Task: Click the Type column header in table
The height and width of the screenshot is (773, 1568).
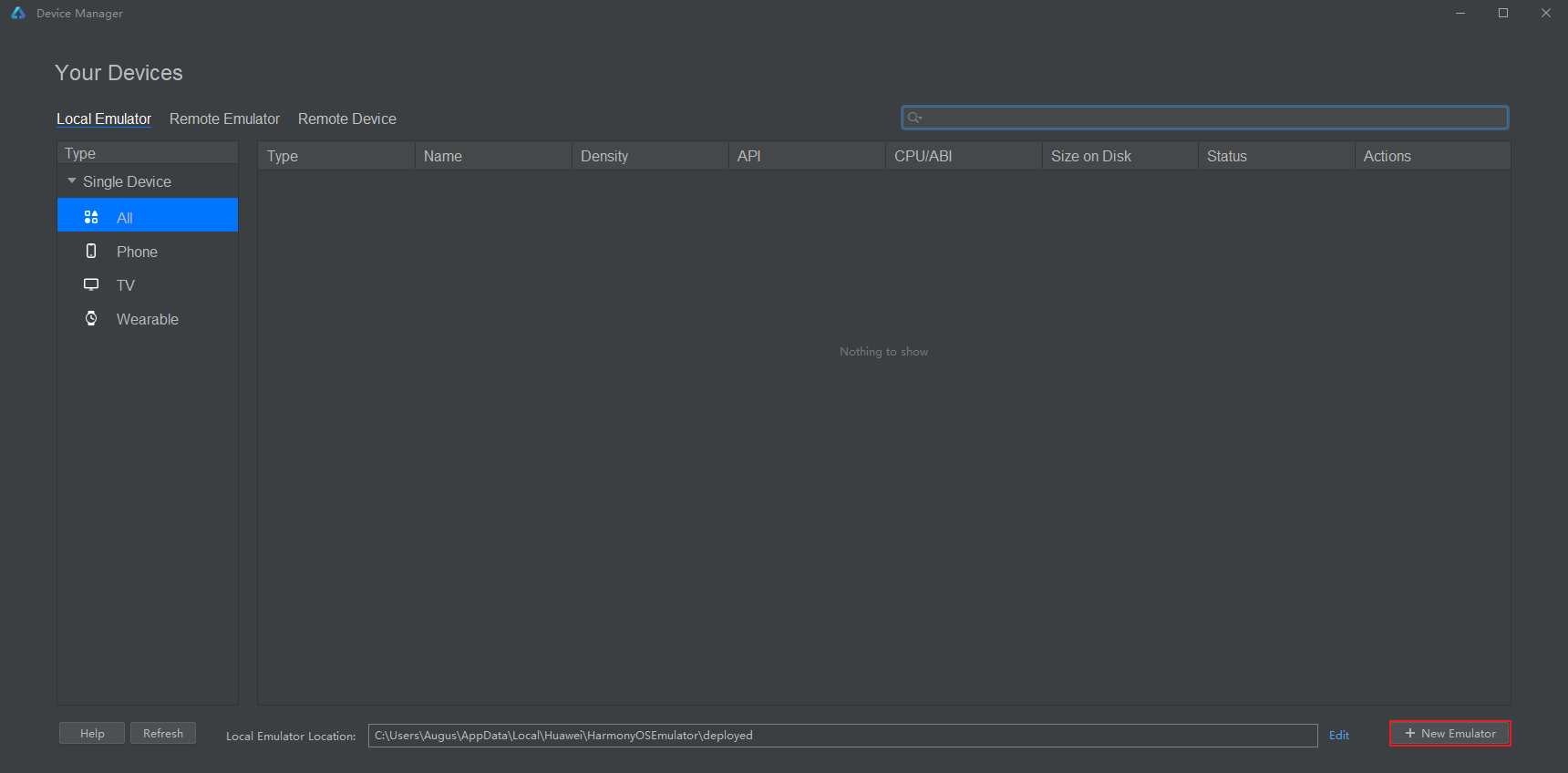Action: (336, 156)
